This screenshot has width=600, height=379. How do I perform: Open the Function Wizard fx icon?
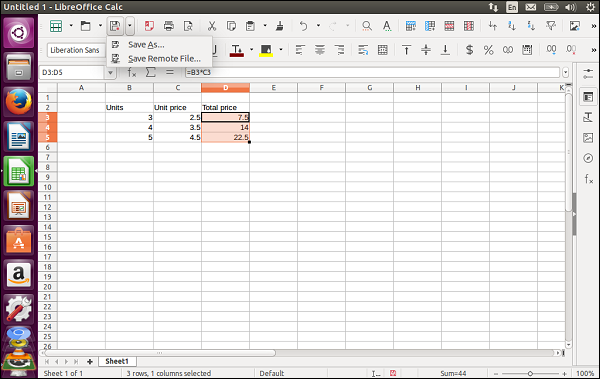pyautogui.click(x=132, y=72)
